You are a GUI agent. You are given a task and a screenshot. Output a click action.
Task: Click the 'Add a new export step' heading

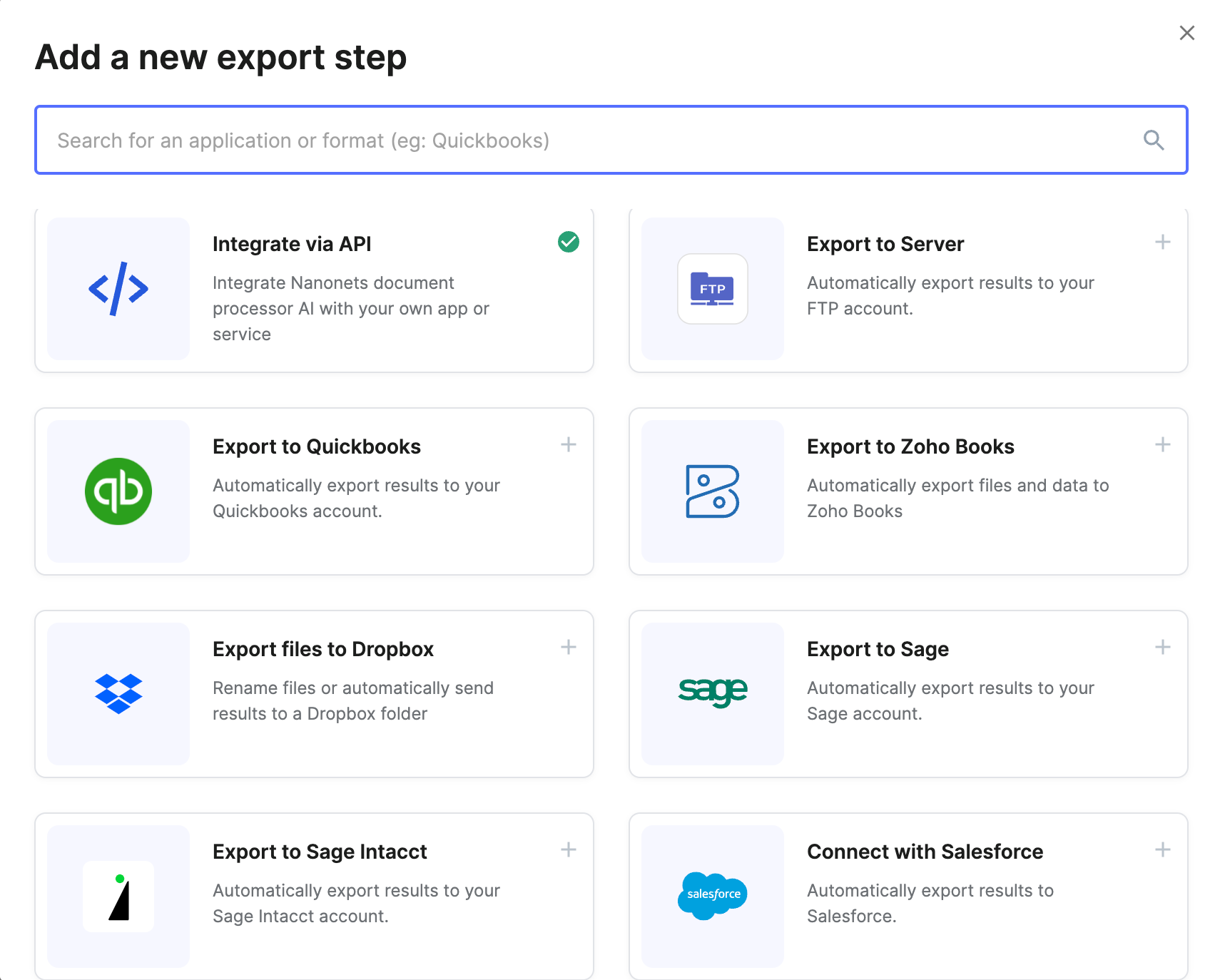coord(221,57)
